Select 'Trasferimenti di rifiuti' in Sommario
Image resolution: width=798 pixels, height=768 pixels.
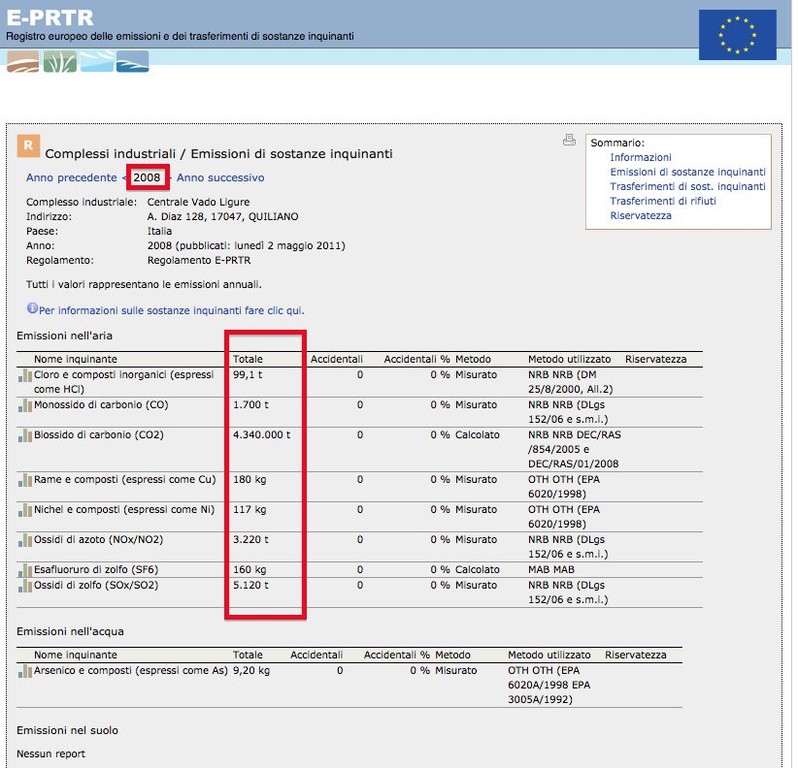[x=663, y=201]
